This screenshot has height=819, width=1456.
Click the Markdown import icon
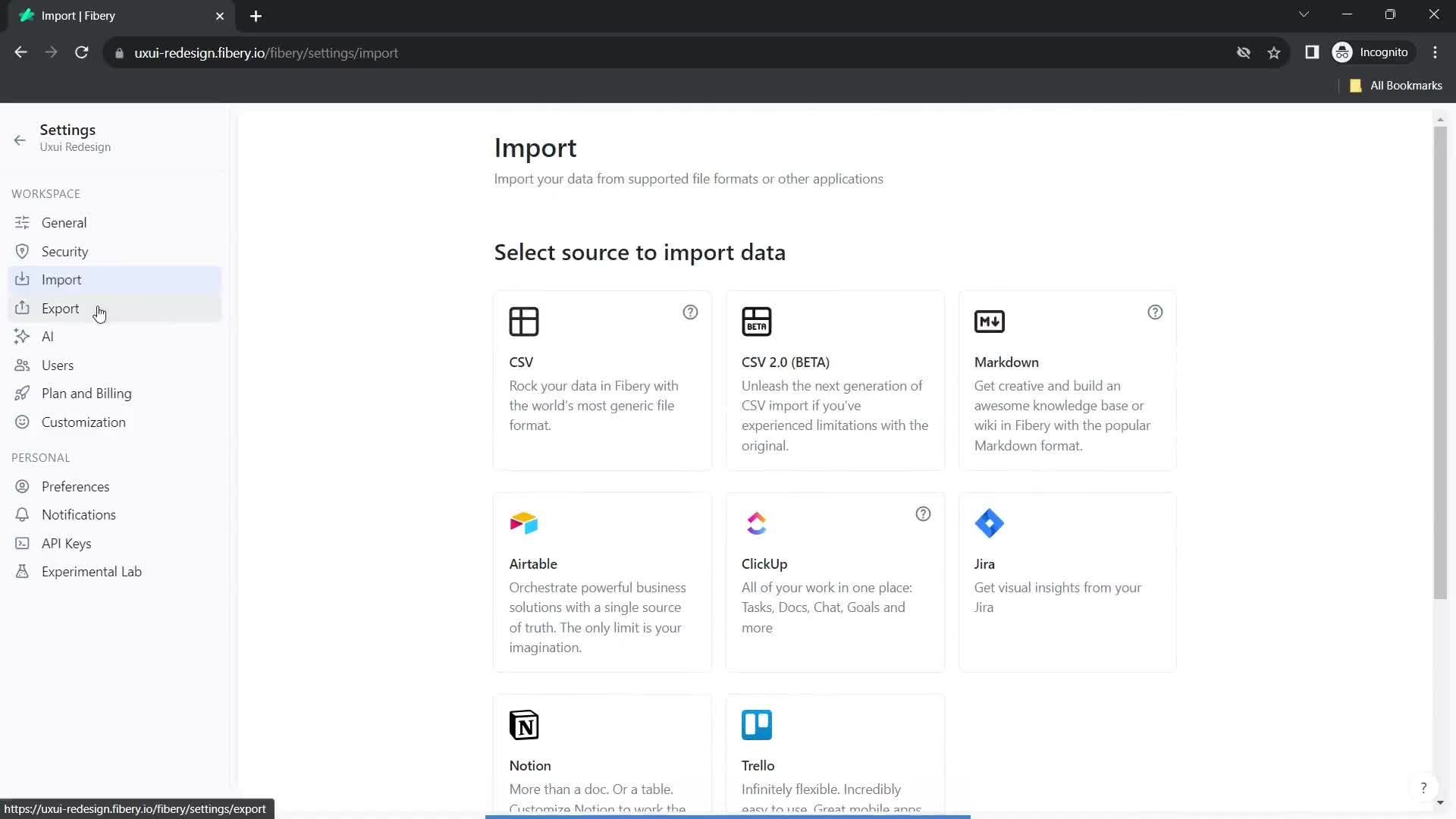click(989, 320)
